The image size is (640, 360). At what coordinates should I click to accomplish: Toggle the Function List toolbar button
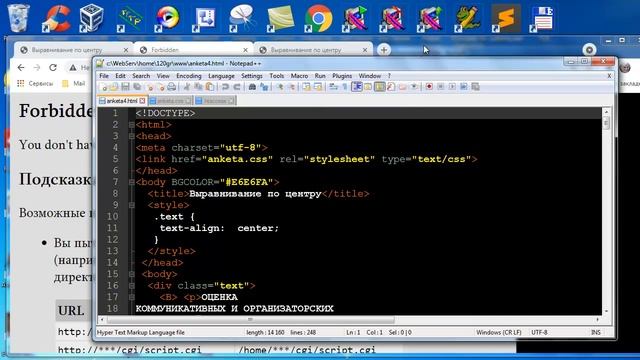tap(391, 87)
